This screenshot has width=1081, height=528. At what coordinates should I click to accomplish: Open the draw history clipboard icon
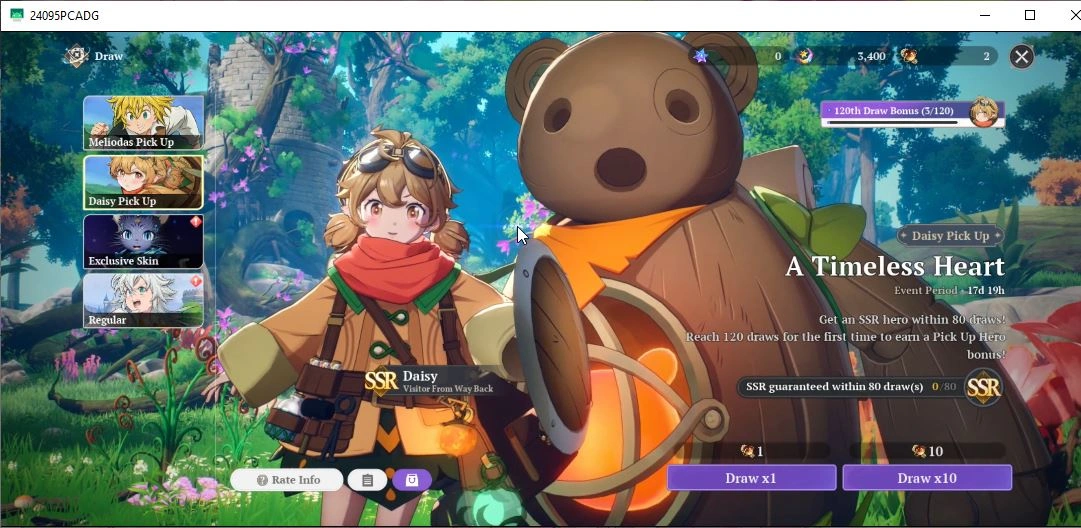(x=367, y=480)
